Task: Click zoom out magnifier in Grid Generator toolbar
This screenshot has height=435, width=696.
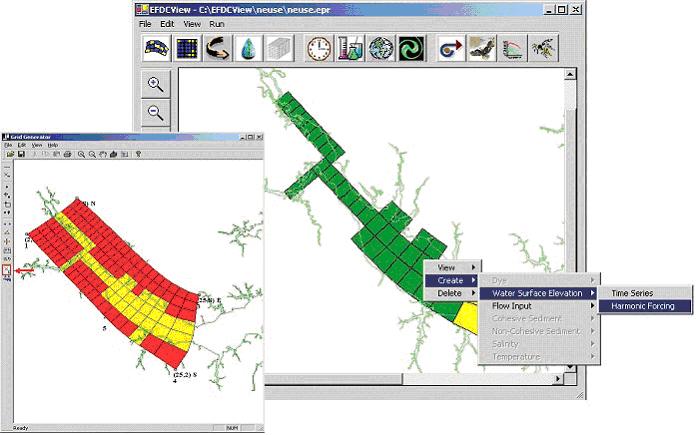Action: click(92, 154)
